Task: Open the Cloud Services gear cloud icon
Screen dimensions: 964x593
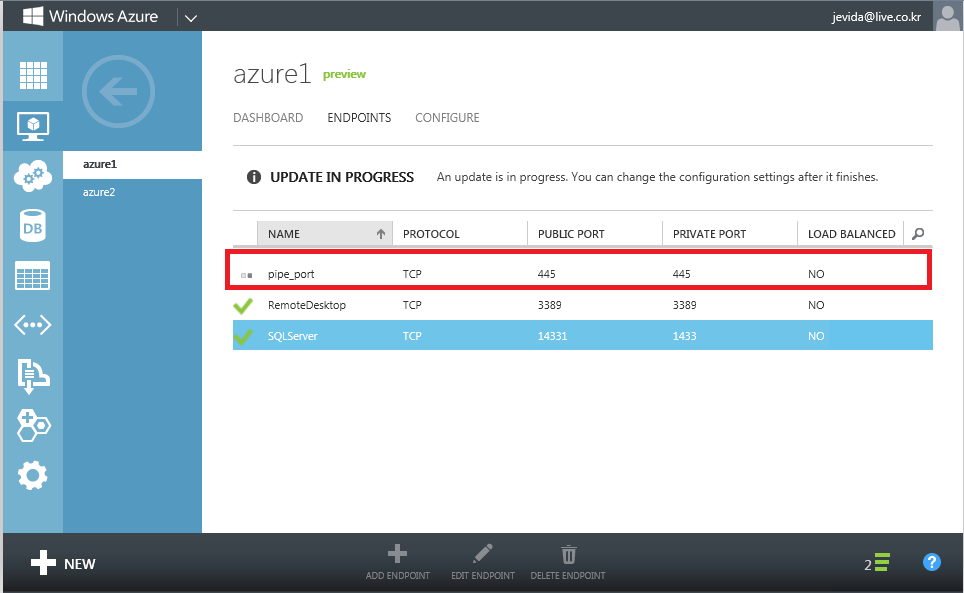Action: [33, 176]
